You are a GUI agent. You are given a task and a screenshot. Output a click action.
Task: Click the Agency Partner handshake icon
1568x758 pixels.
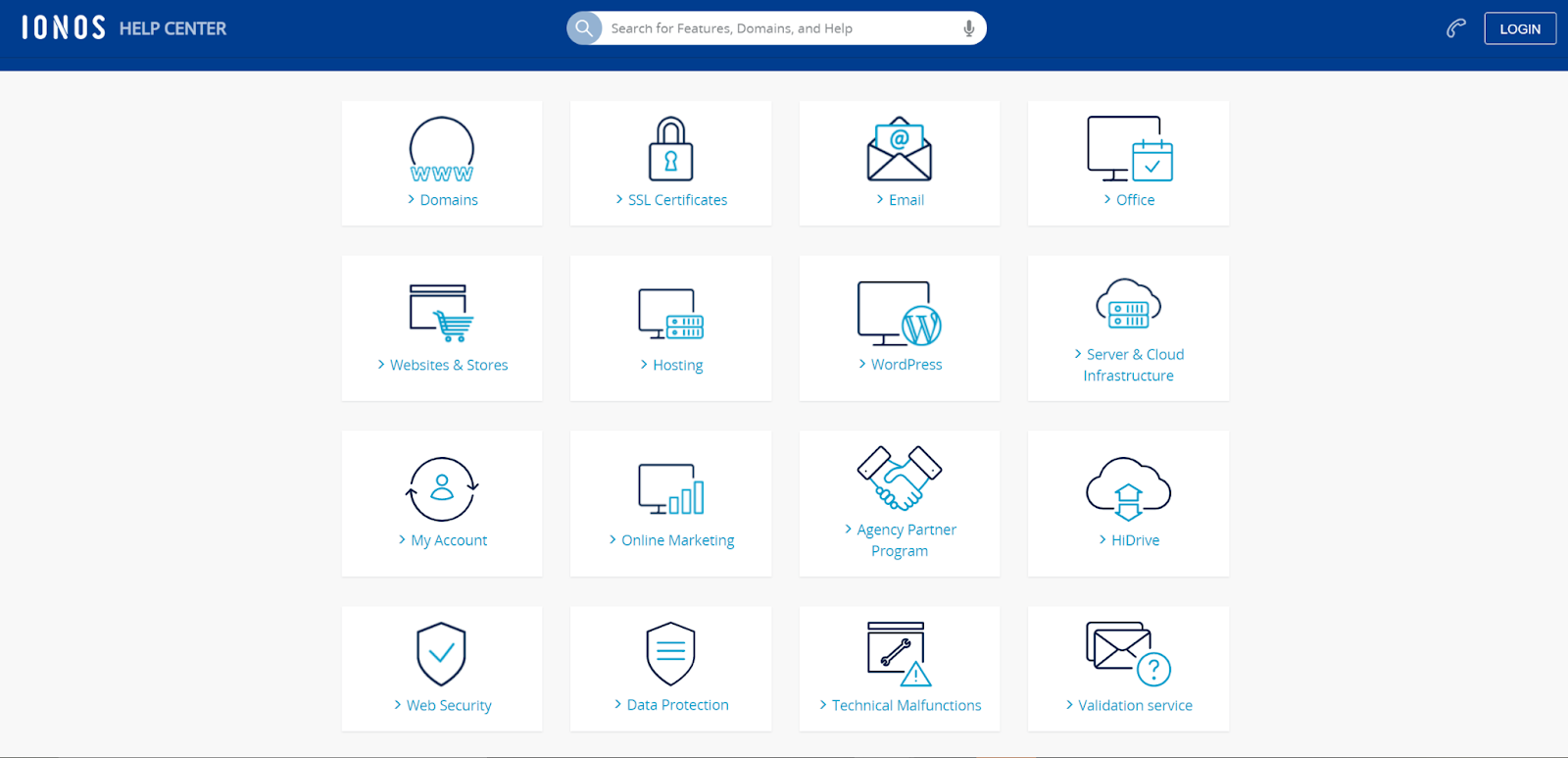[900, 479]
